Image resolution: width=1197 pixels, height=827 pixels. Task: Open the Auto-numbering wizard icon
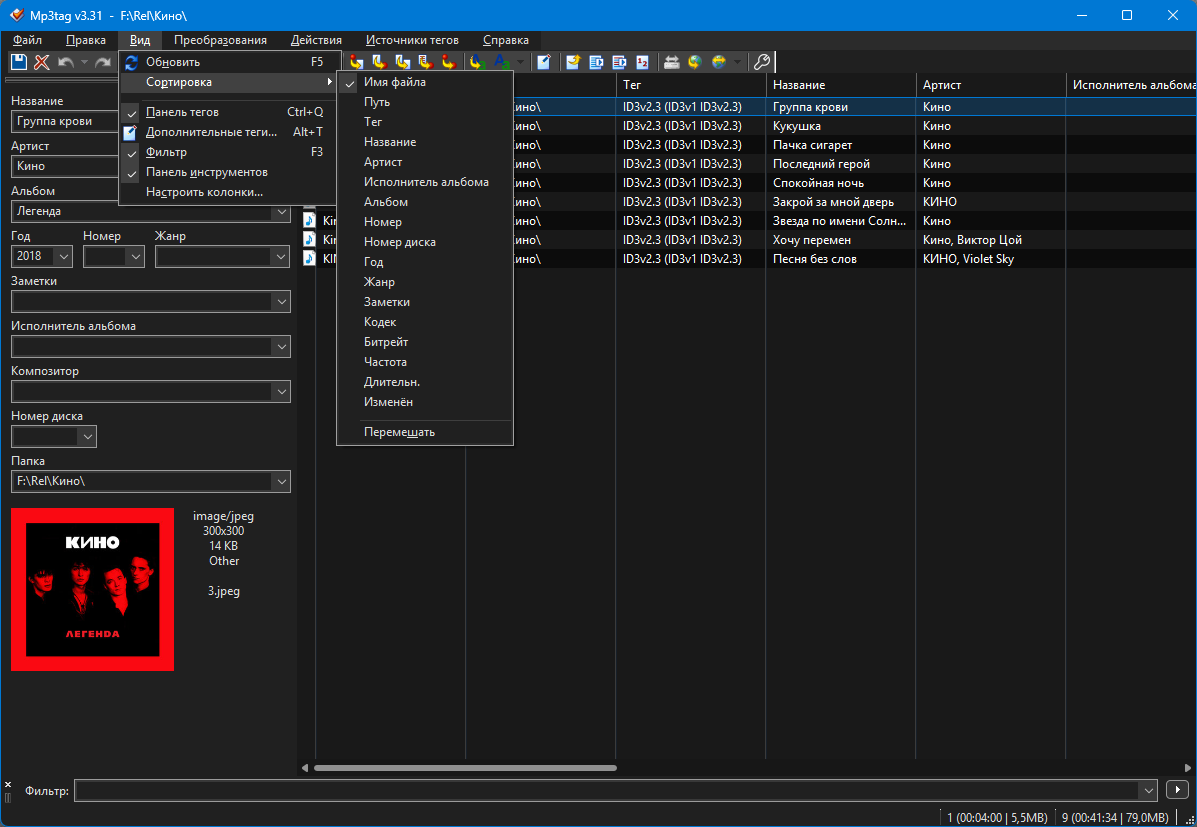[643, 63]
